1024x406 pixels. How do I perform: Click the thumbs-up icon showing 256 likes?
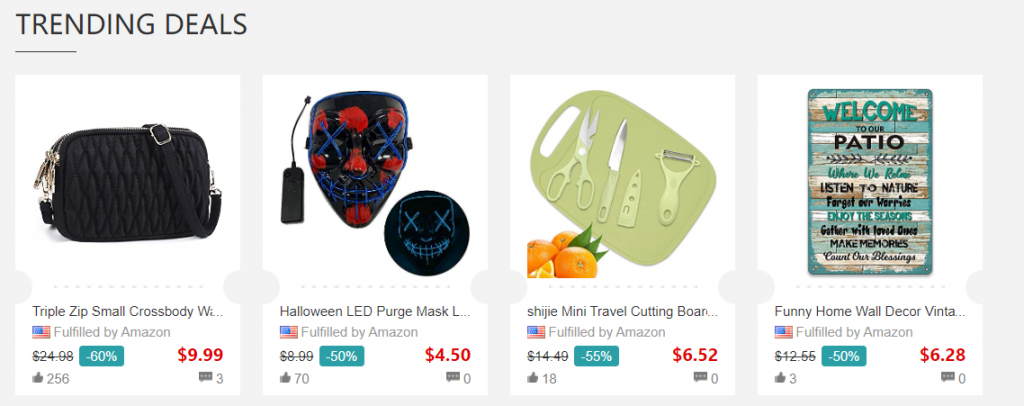pos(37,377)
